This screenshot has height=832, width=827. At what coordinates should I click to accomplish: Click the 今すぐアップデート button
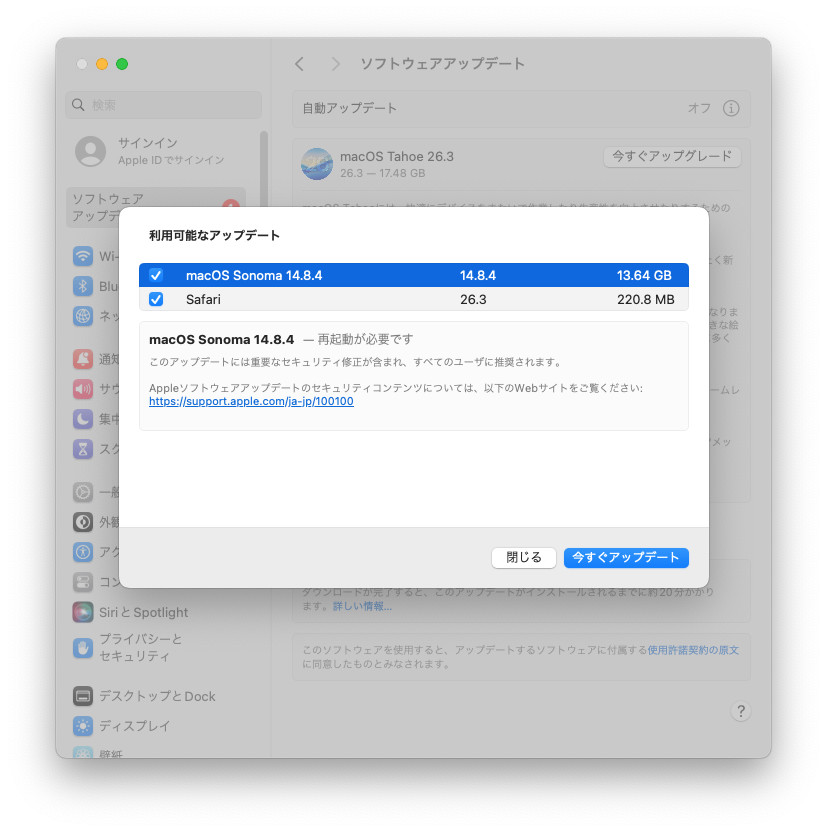pyautogui.click(x=626, y=558)
